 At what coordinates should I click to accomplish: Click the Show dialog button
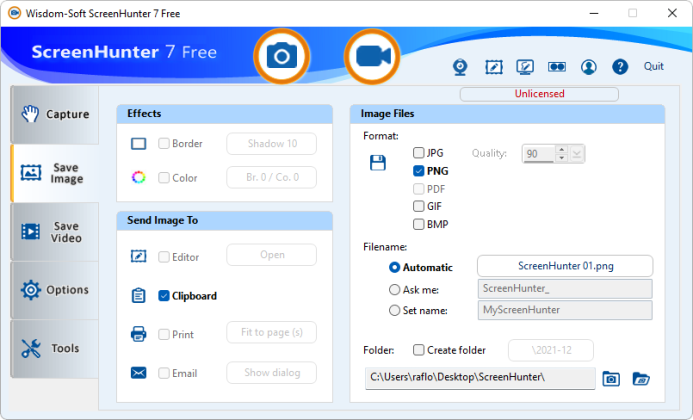coord(271,373)
